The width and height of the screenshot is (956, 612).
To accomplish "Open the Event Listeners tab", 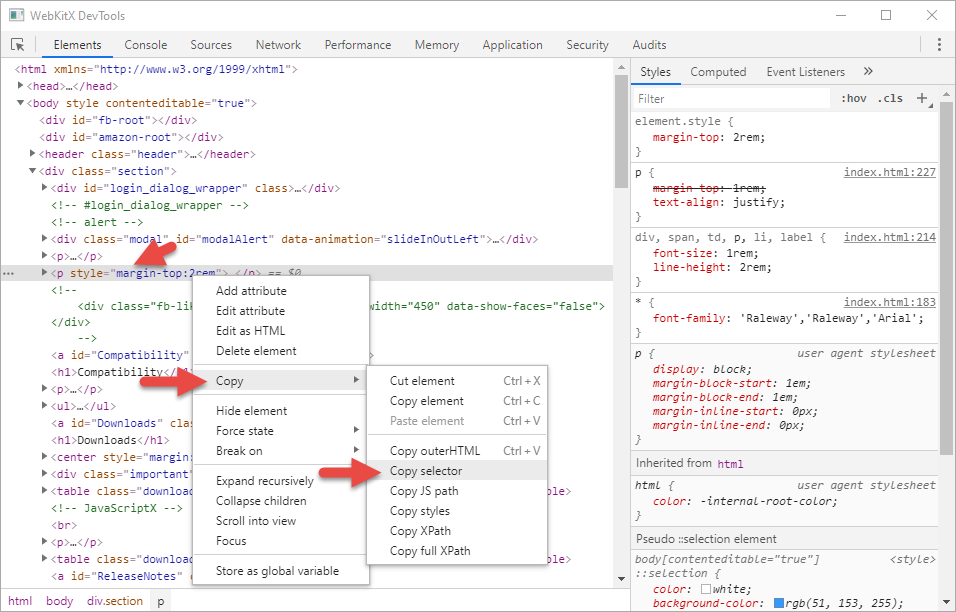I will click(x=805, y=72).
